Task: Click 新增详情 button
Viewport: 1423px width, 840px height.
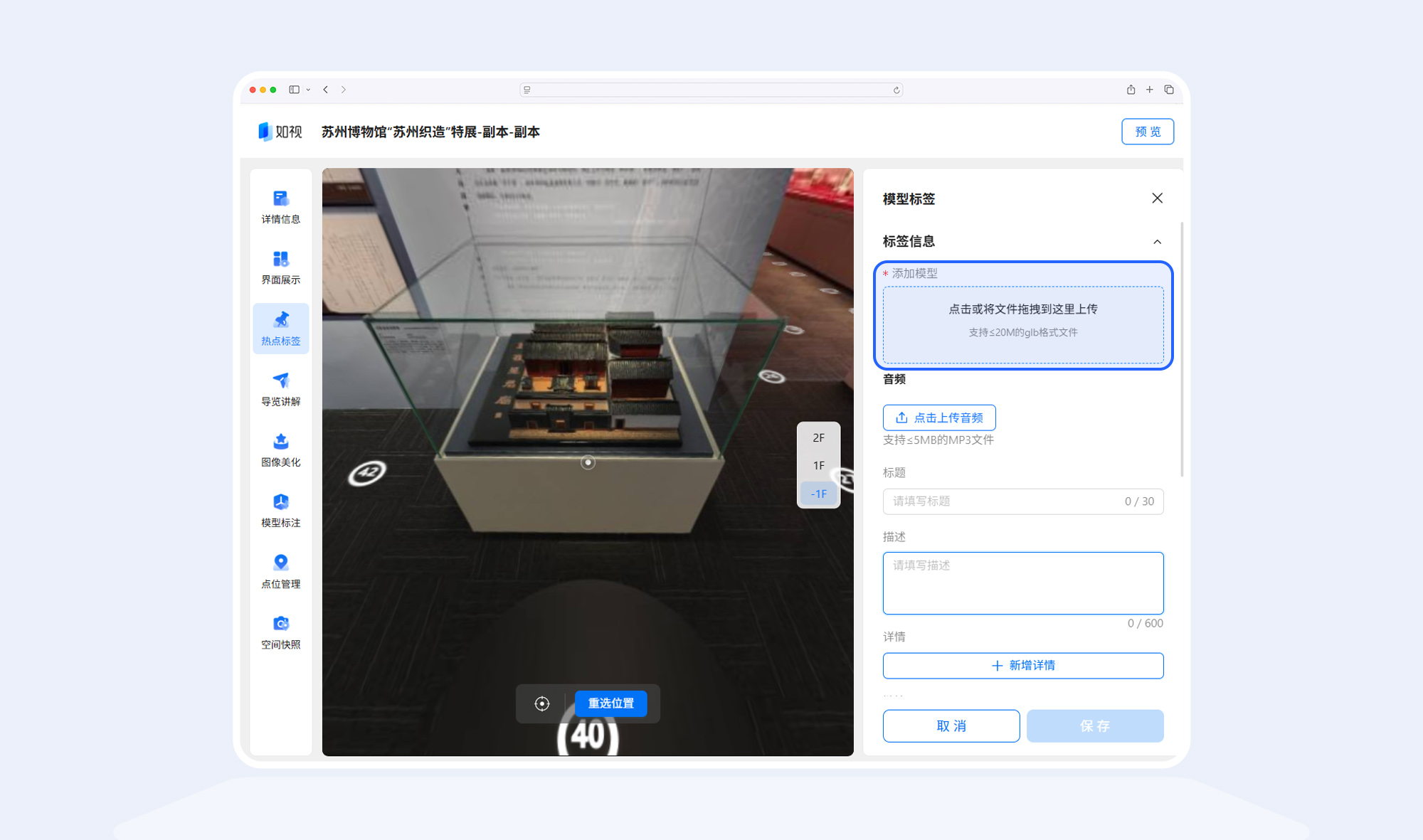Action: coord(1023,666)
